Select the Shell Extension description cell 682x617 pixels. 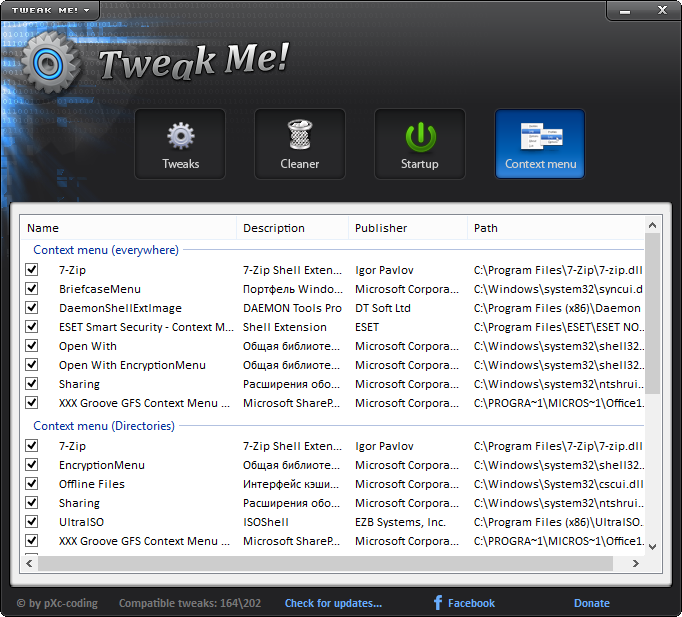click(x=284, y=327)
